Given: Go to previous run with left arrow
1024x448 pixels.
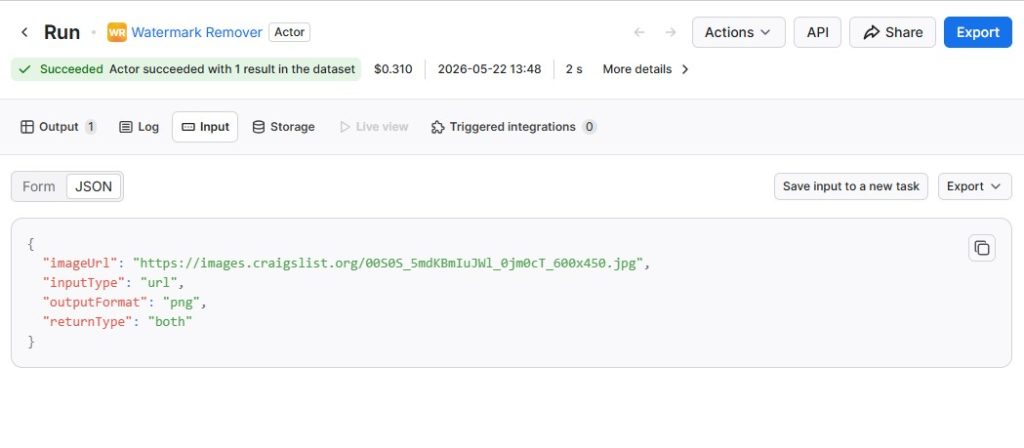Looking at the screenshot, I should tap(639, 32).
